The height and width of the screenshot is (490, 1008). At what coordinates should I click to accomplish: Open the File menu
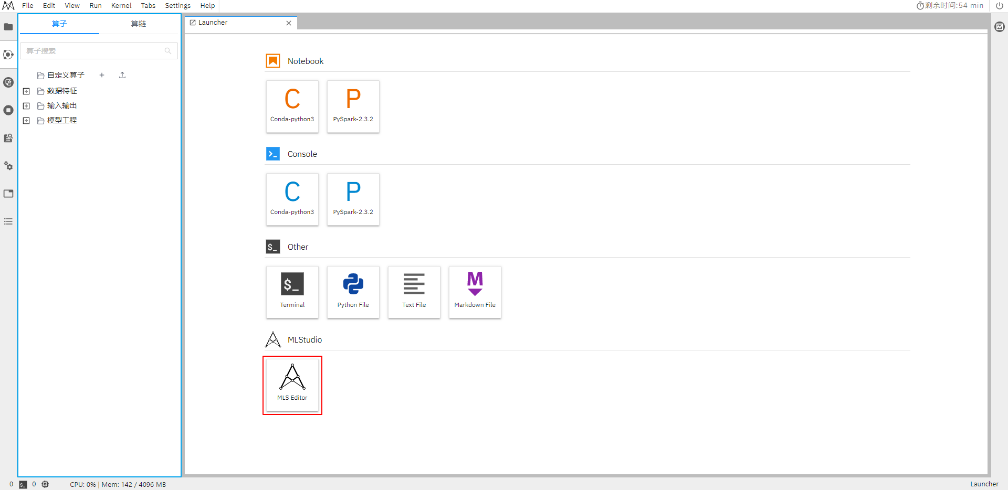coord(28,5)
